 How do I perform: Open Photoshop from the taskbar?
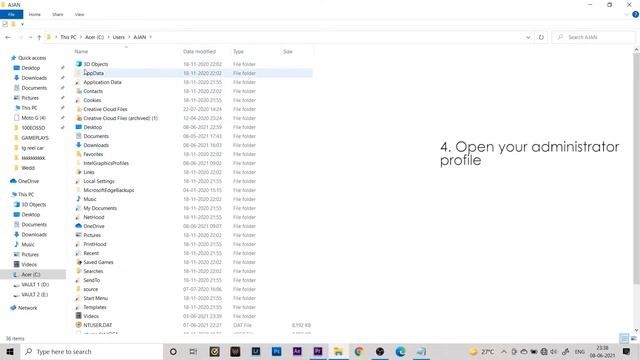[x=277, y=351]
